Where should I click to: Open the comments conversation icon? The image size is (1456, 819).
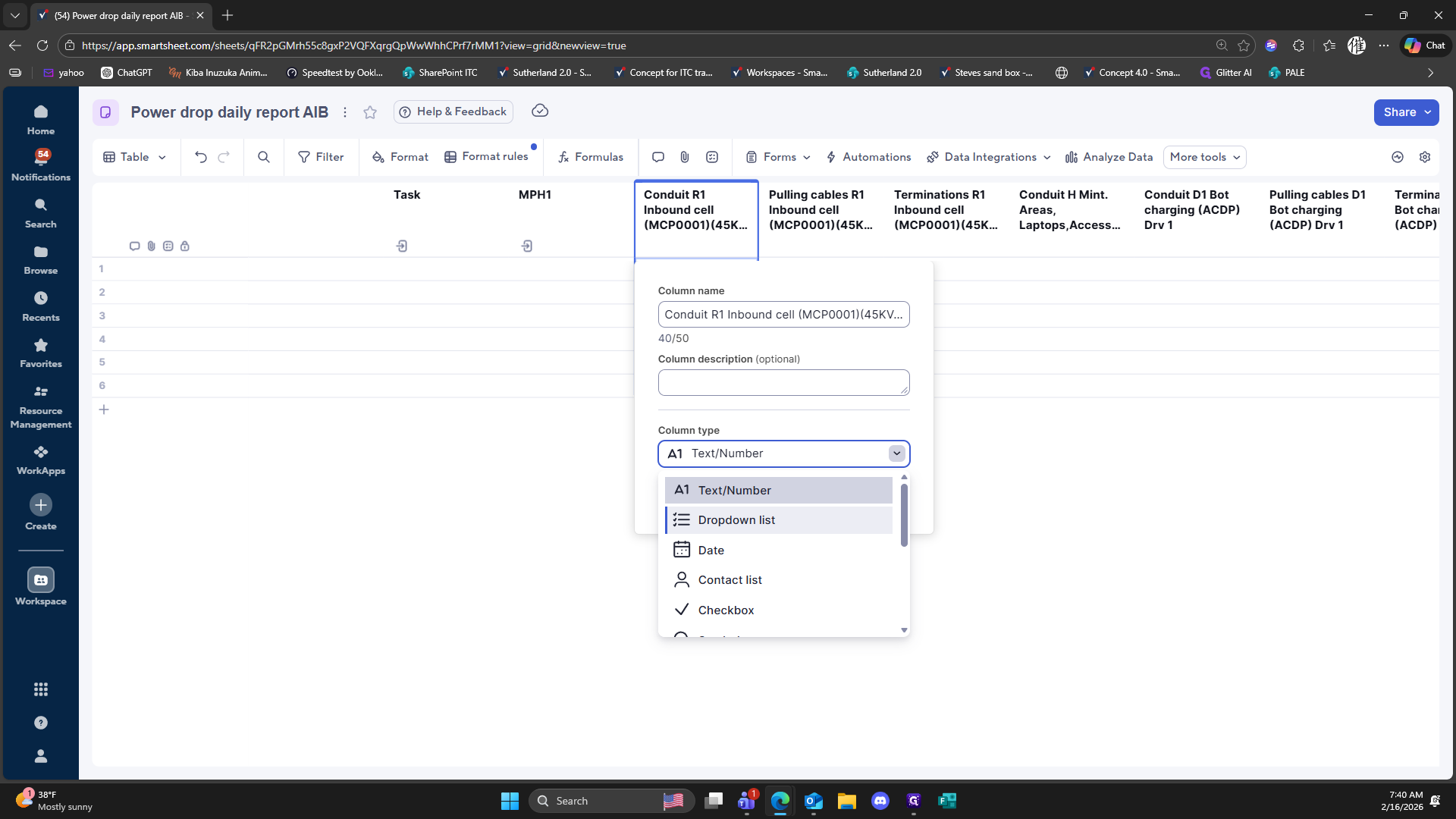[658, 157]
